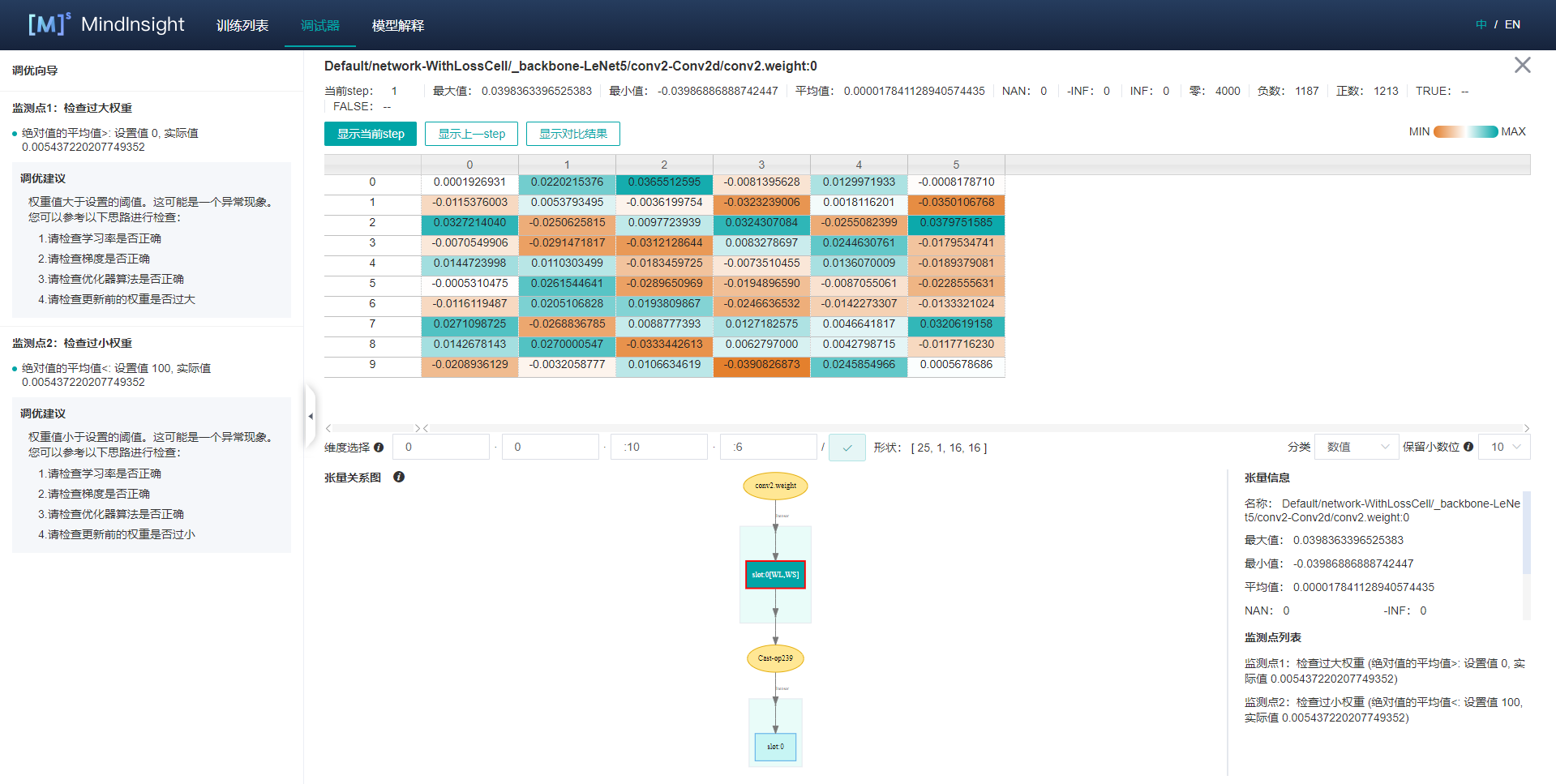Click the info icon beside 保留小数位
The width and height of the screenshot is (1556, 784).
pos(1468,447)
